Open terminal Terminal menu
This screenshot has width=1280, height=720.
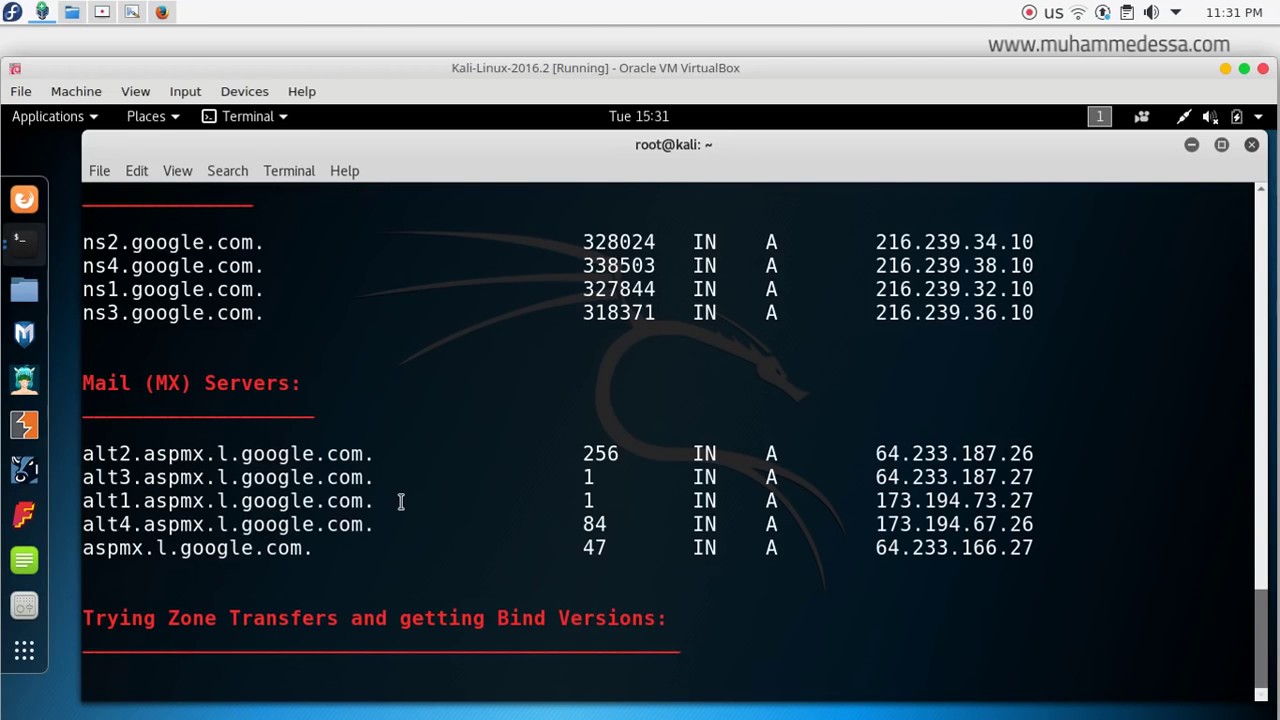[289, 170]
